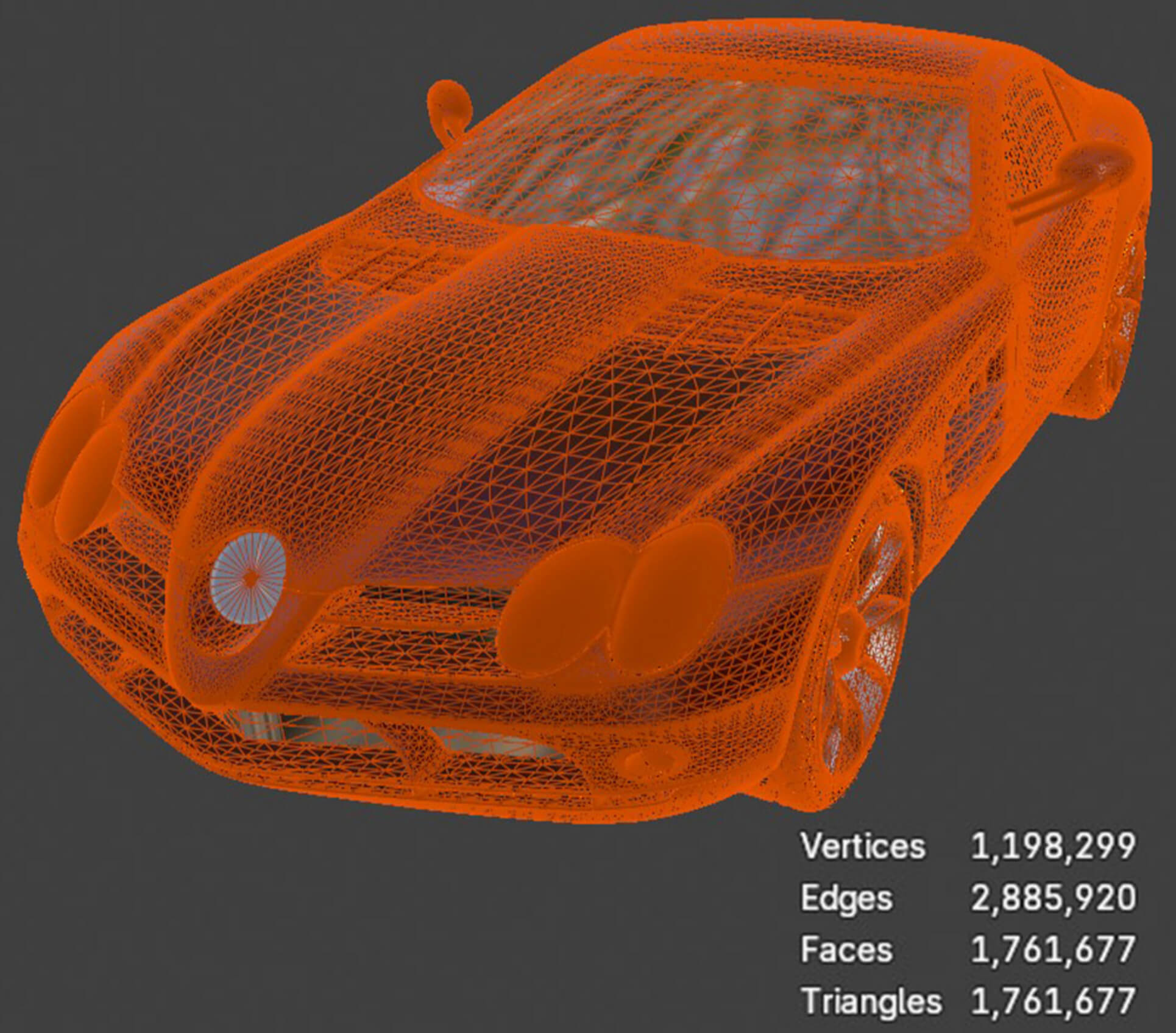Click the Vertices label in statistics
This screenshot has width=1176, height=1033.
tap(863, 846)
